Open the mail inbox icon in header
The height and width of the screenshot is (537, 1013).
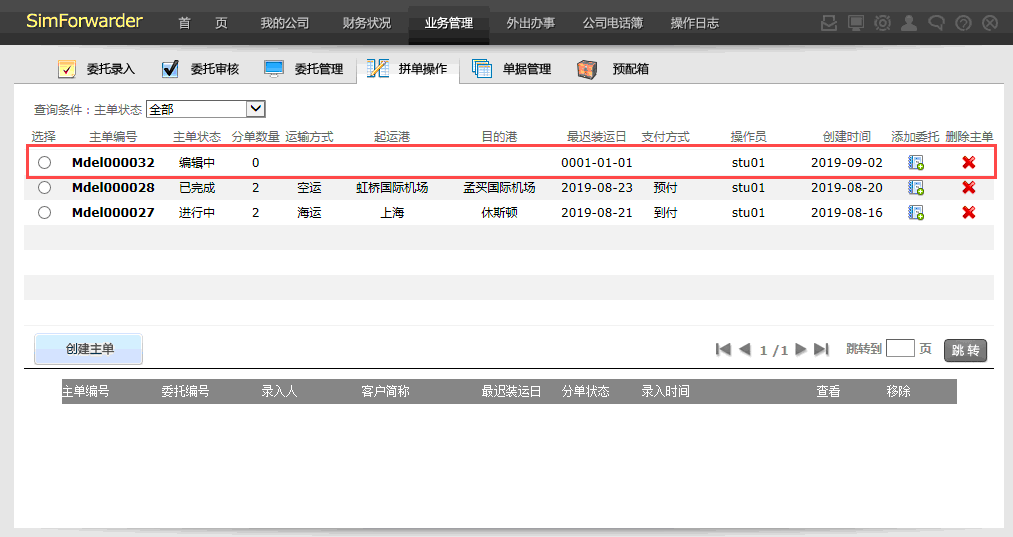829,23
